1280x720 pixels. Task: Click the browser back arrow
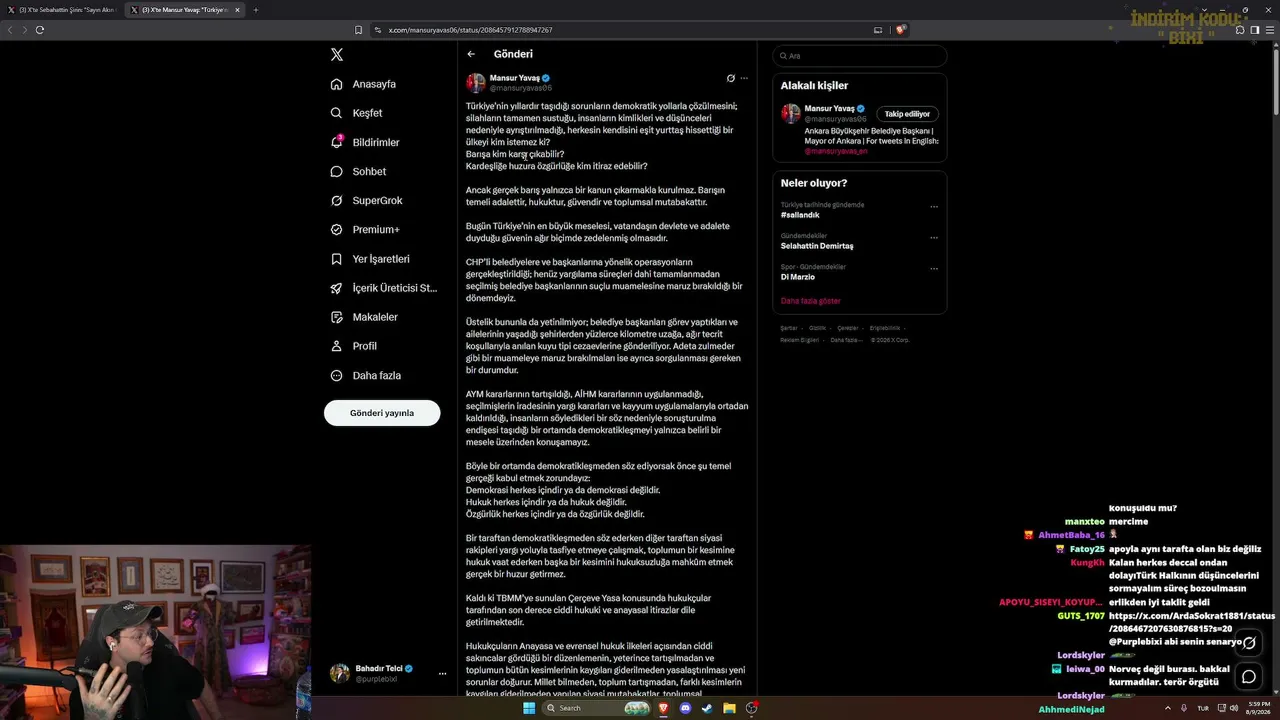10,30
